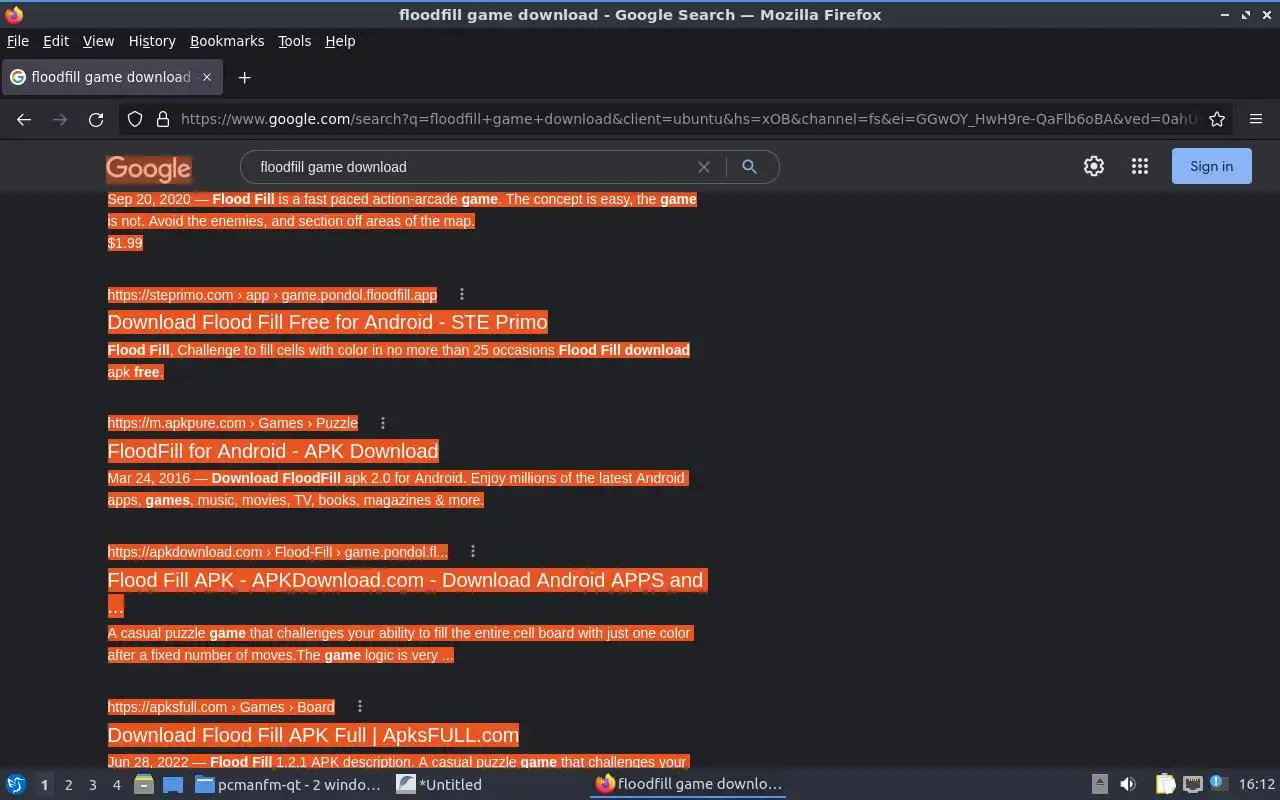The height and width of the screenshot is (800, 1280).
Task: Reload the current page
Action: click(96, 119)
